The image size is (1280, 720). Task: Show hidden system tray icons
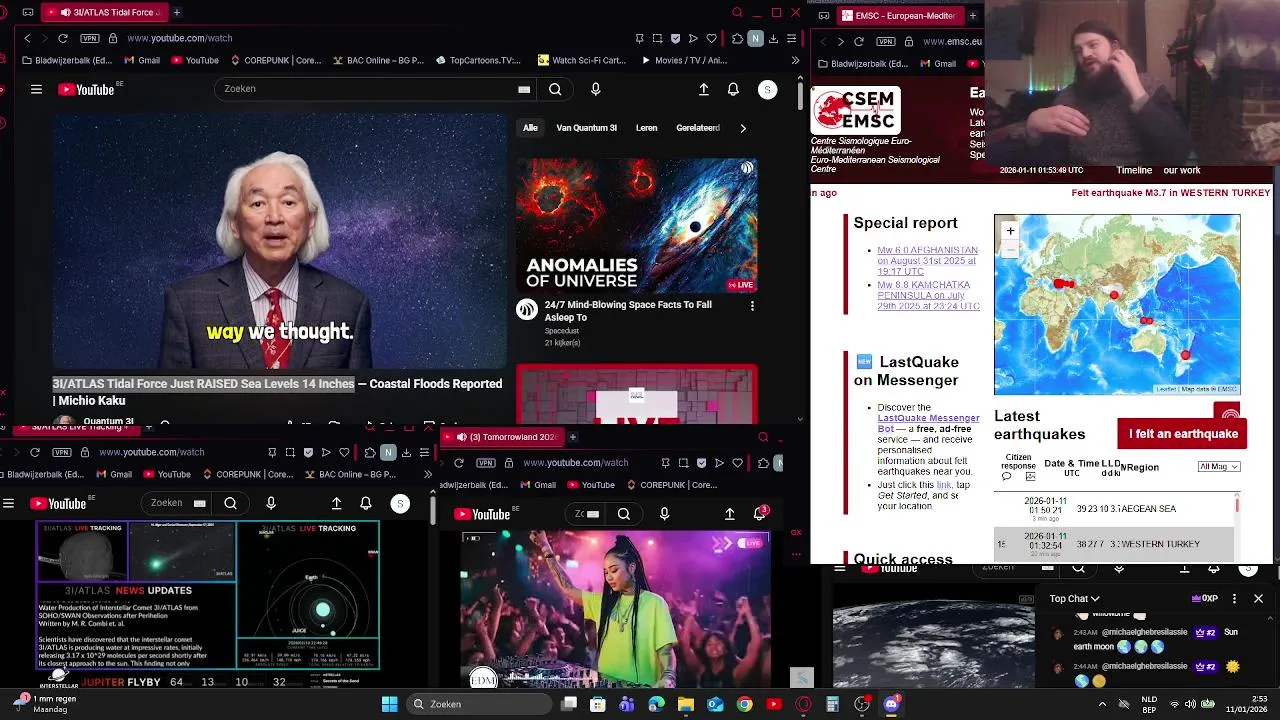tap(1102, 704)
